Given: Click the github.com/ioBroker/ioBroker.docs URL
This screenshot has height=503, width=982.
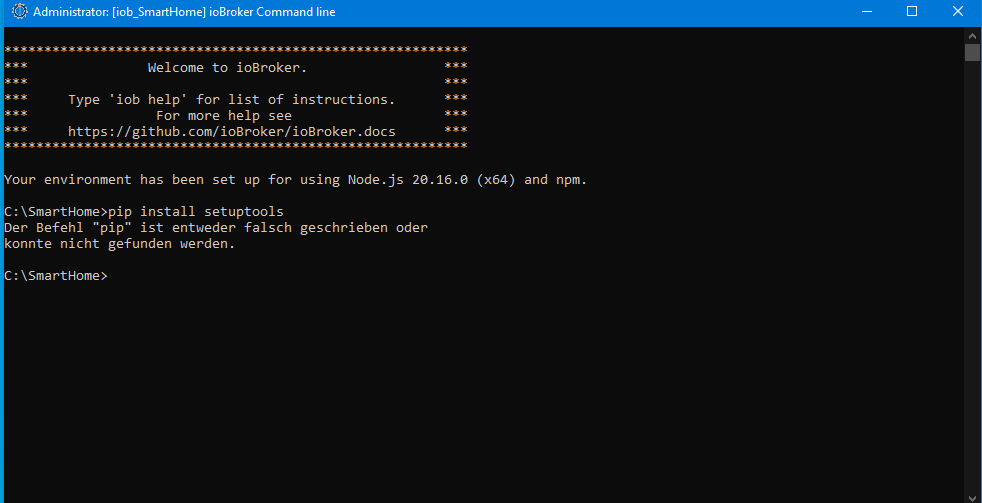Looking at the screenshot, I should point(231,132).
